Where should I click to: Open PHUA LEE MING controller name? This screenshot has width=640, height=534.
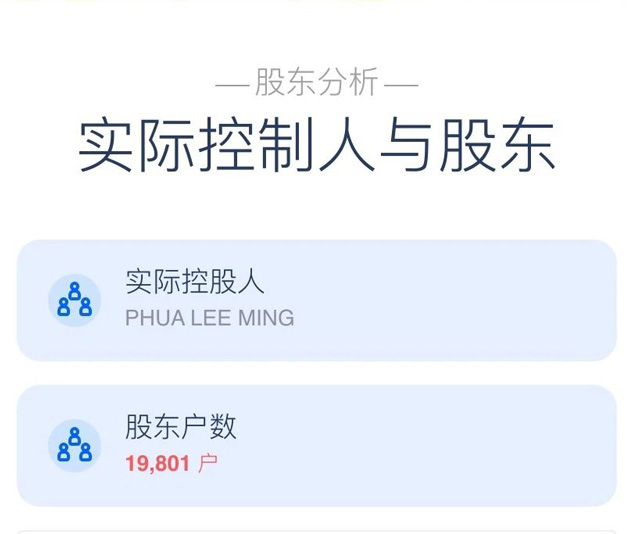[x=210, y=318]
